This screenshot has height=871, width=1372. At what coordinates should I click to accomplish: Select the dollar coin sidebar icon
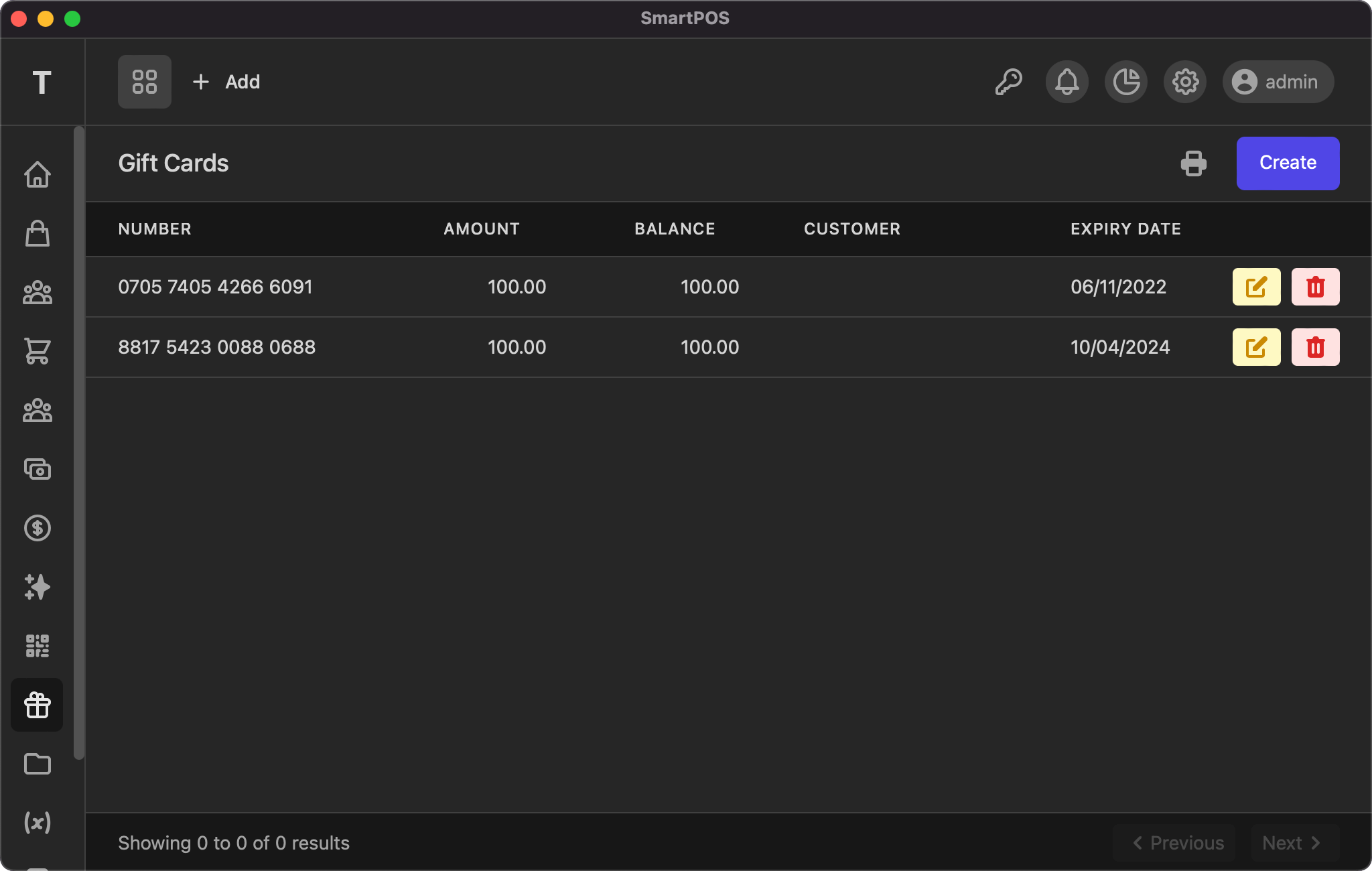pos(38,528)
